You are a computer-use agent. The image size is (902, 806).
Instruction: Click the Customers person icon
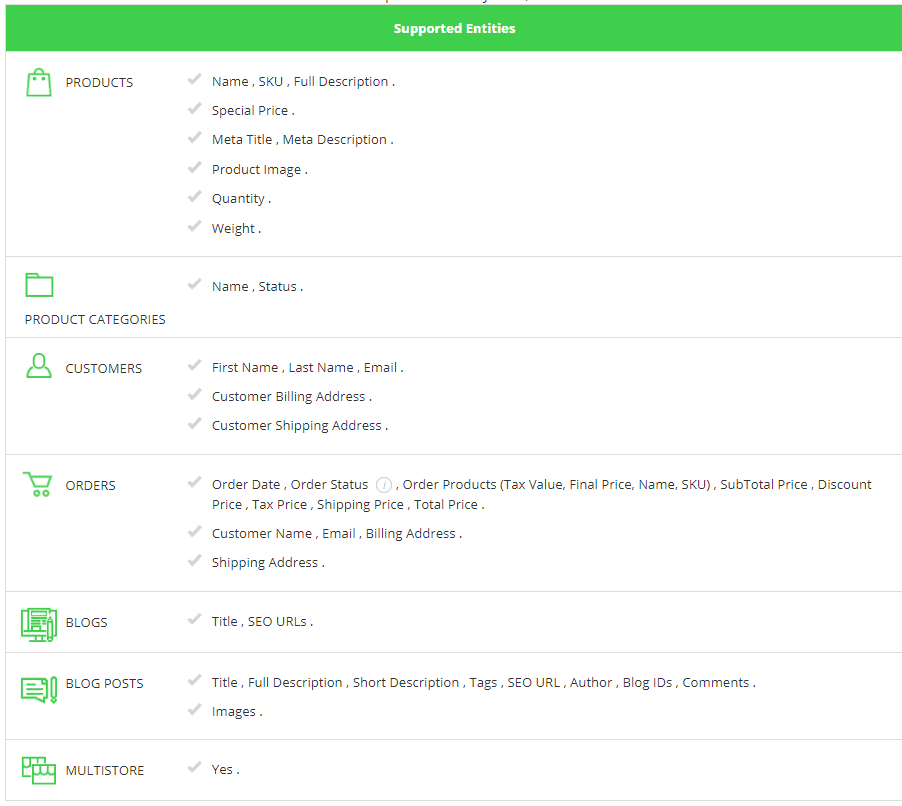click(x=39, y=366)
